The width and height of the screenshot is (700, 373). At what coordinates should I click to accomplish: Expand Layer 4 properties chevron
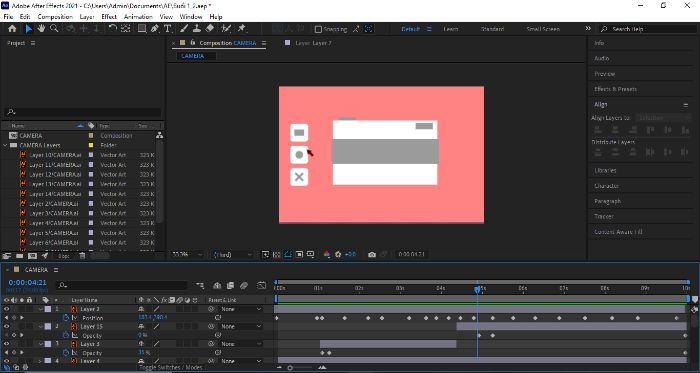(x=40, y=361)
